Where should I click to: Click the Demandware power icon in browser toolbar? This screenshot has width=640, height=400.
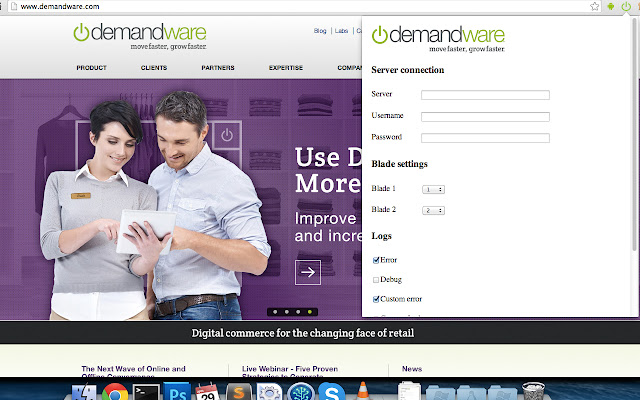(626, 6)
